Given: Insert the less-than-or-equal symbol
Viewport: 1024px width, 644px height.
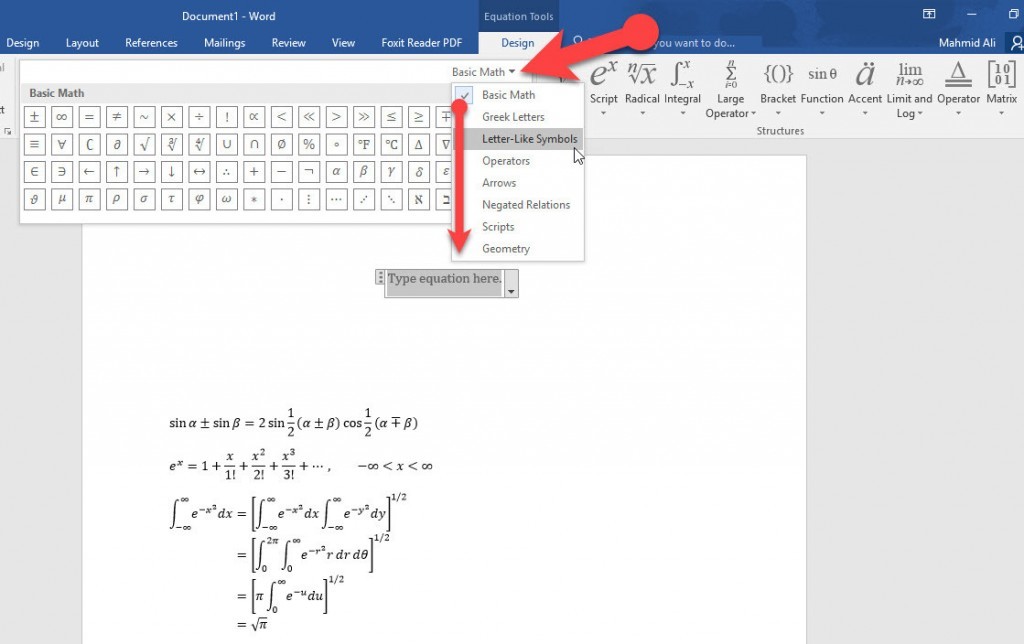Looking at the screenshot, I should pos(391,117).
